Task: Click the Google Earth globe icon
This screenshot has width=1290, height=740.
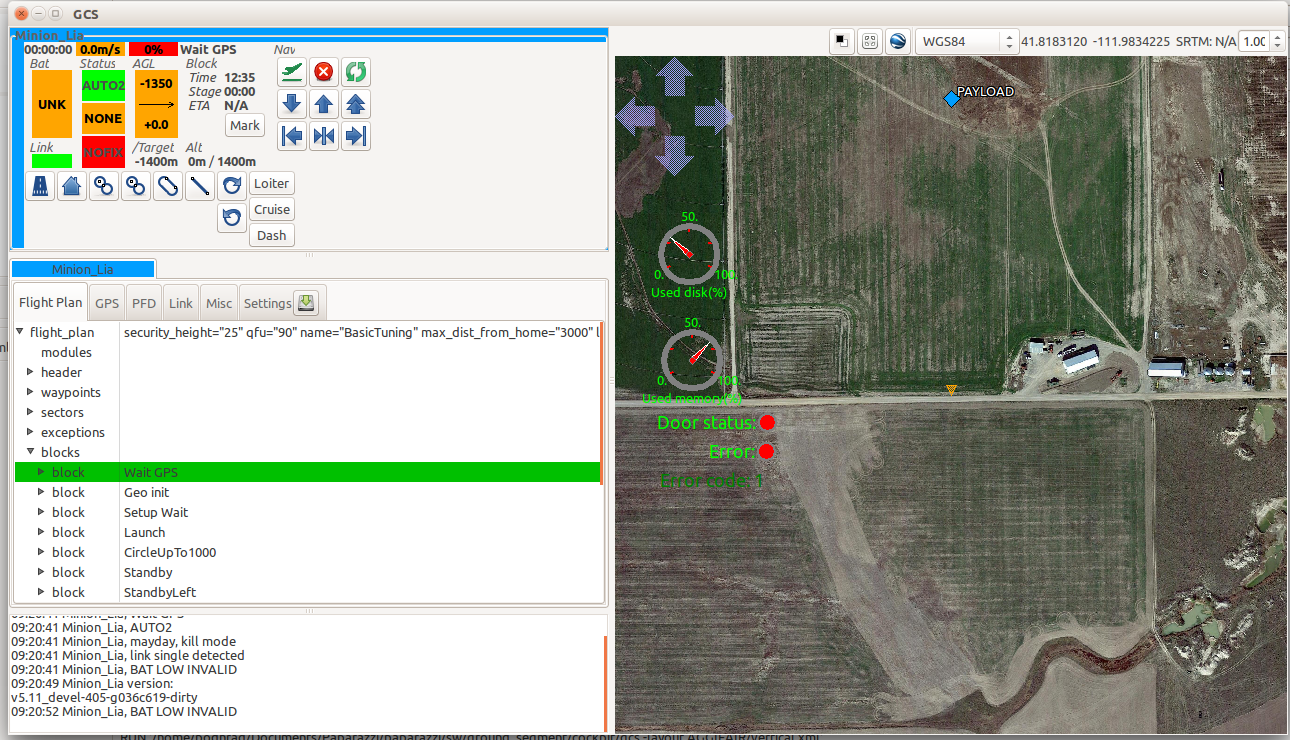Action: coord(898,41)
